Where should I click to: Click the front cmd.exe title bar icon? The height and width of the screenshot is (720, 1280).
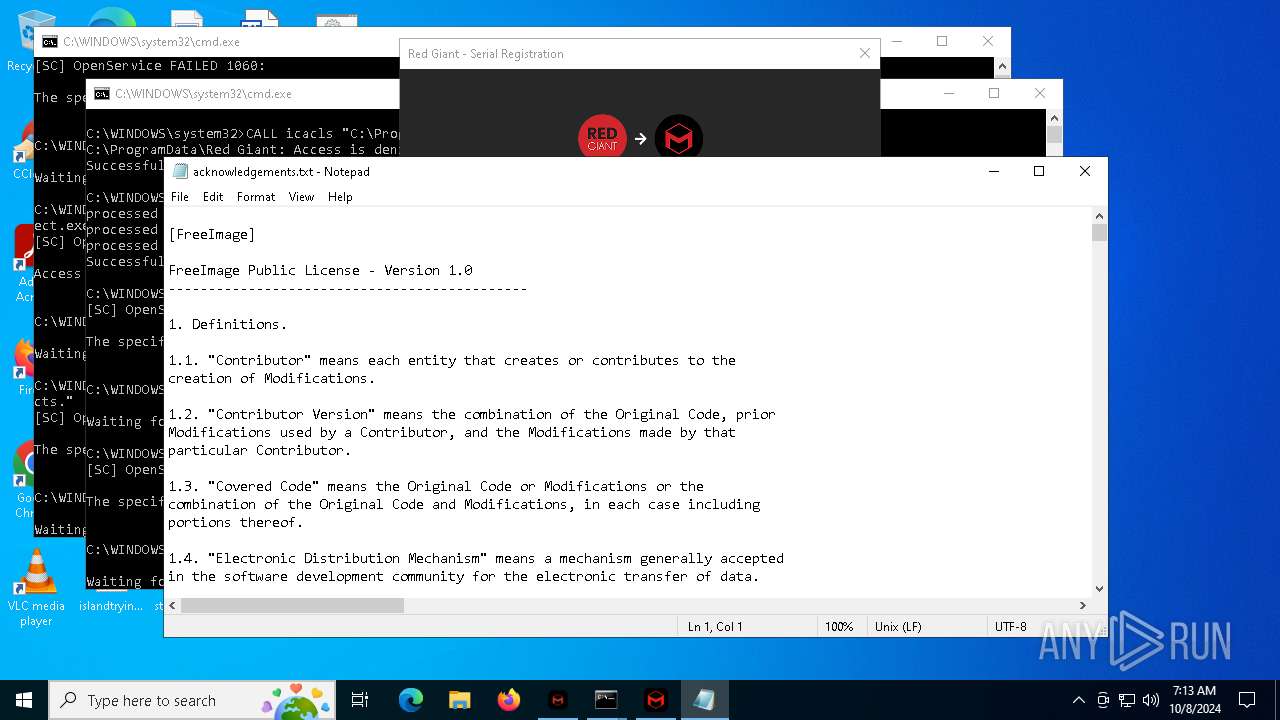(x=102, y=94)
